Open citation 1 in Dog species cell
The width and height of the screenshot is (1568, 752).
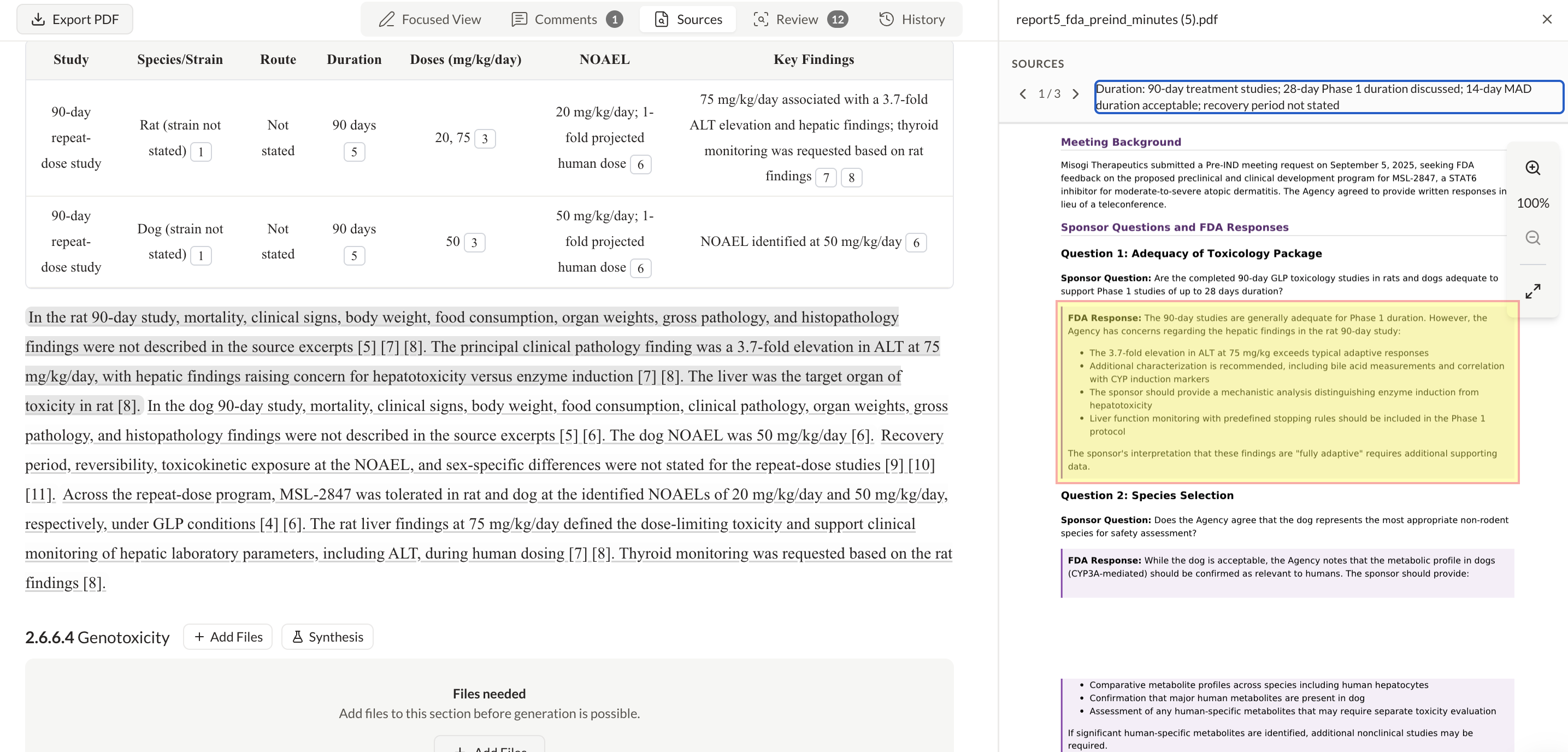201,255
